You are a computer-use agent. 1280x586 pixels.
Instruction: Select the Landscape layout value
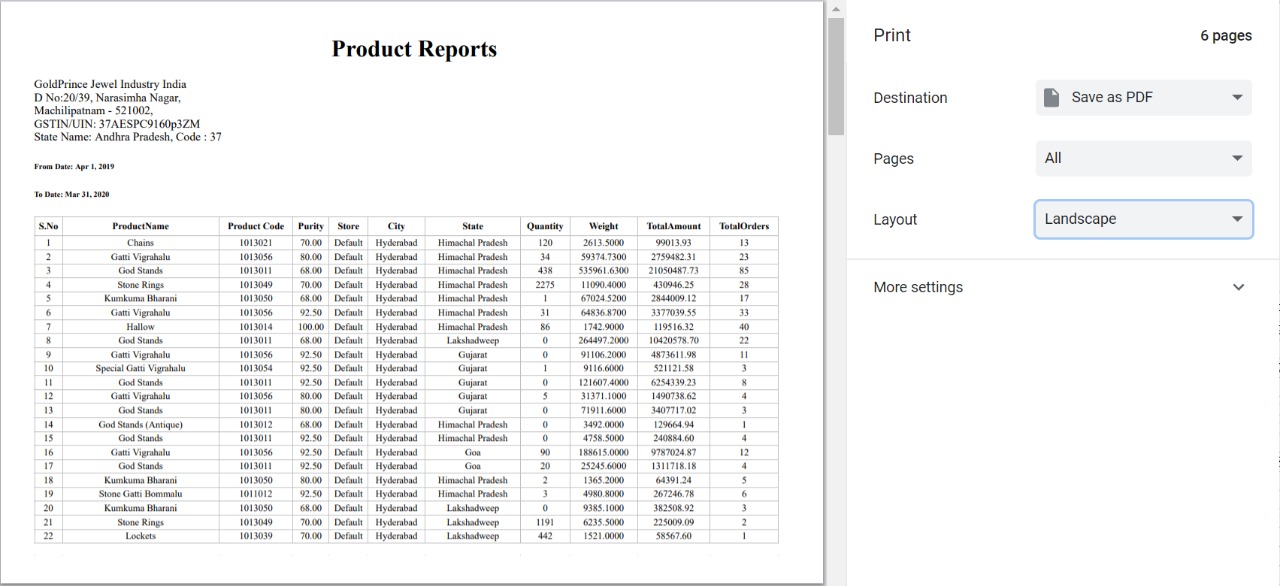point(1078,218)
